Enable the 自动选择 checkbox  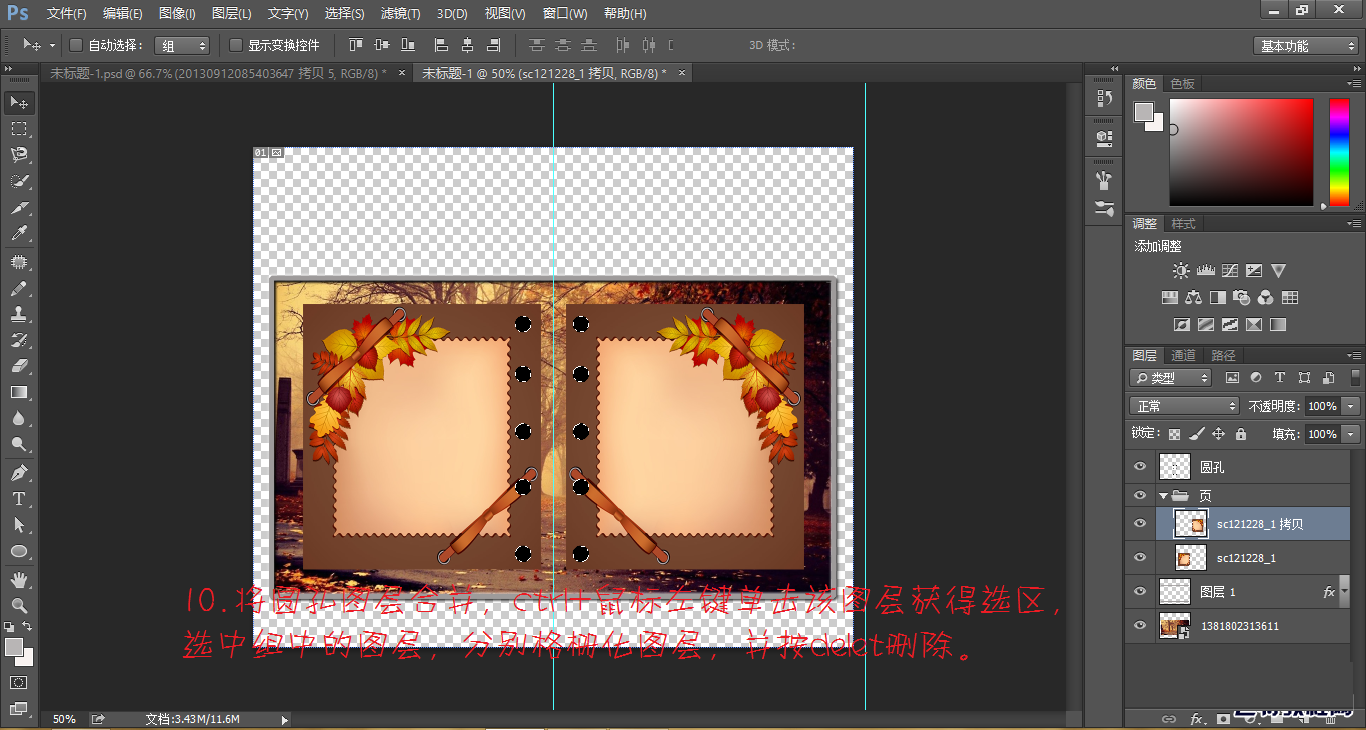click(x=76, y=45)
